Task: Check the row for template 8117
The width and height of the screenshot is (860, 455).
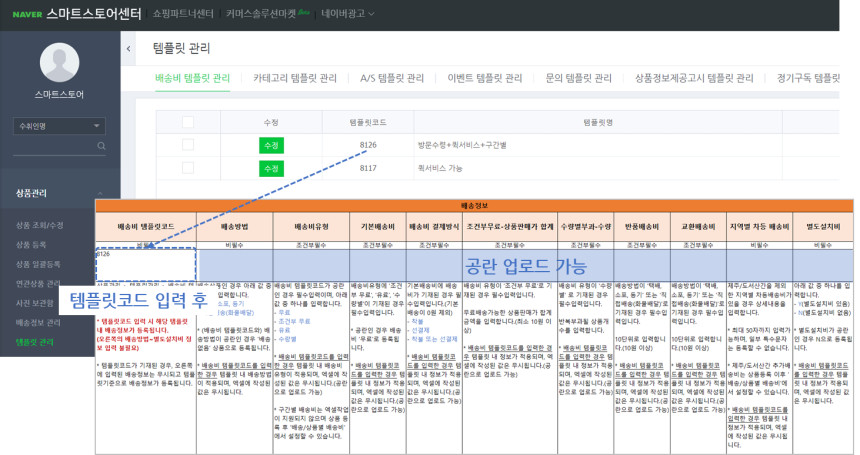Action: pyautogui.click(x=188, y=168)
